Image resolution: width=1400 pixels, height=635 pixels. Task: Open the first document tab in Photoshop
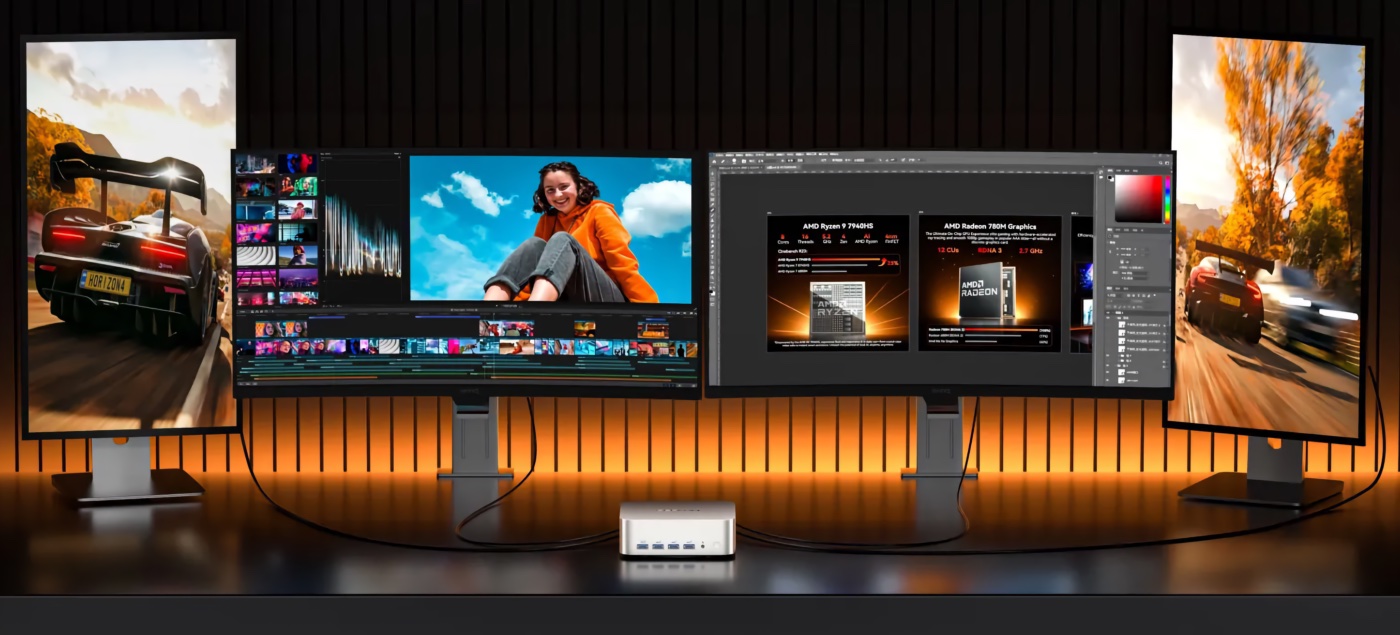tap(740, 168)
